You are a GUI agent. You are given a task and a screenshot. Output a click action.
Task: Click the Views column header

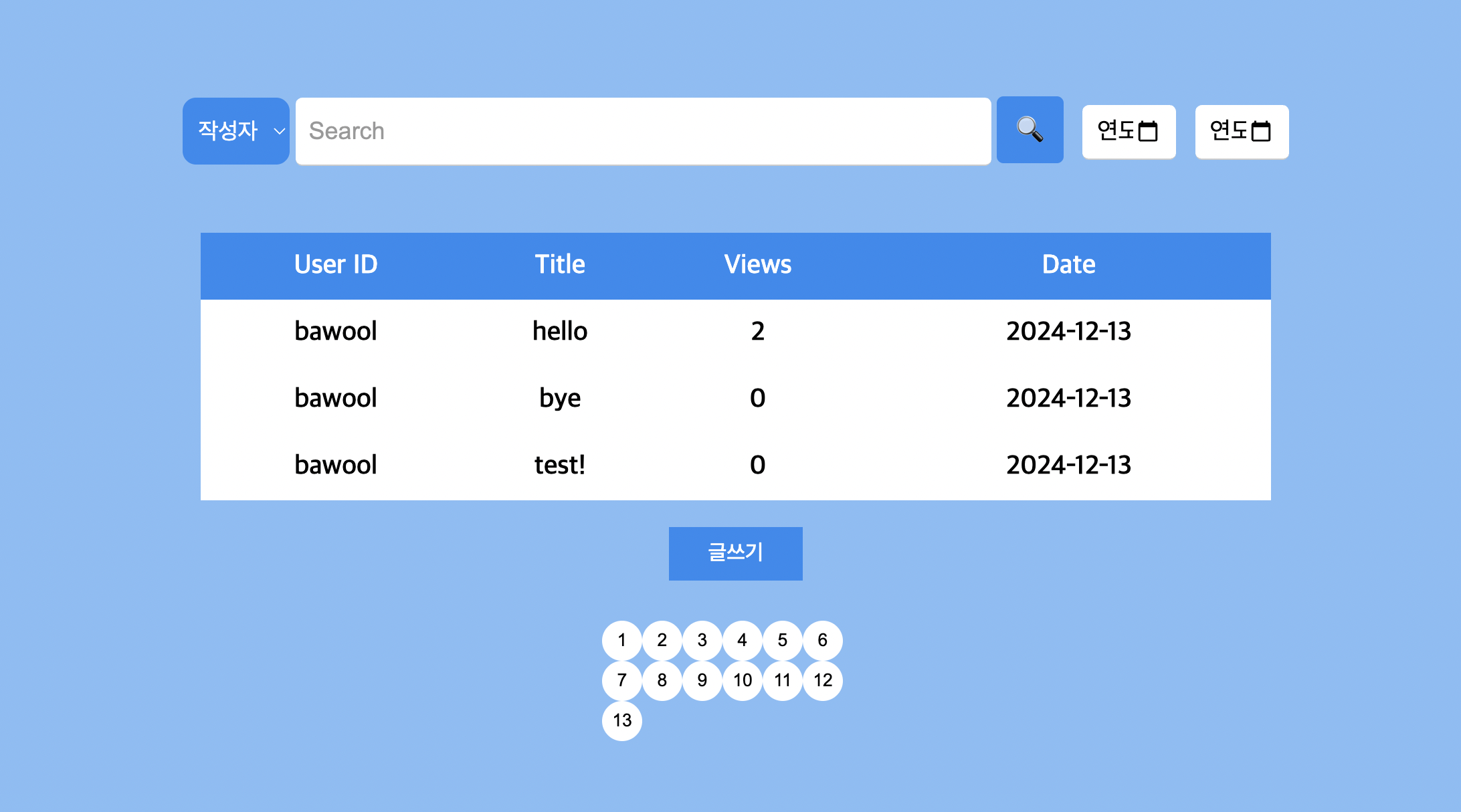757,265
